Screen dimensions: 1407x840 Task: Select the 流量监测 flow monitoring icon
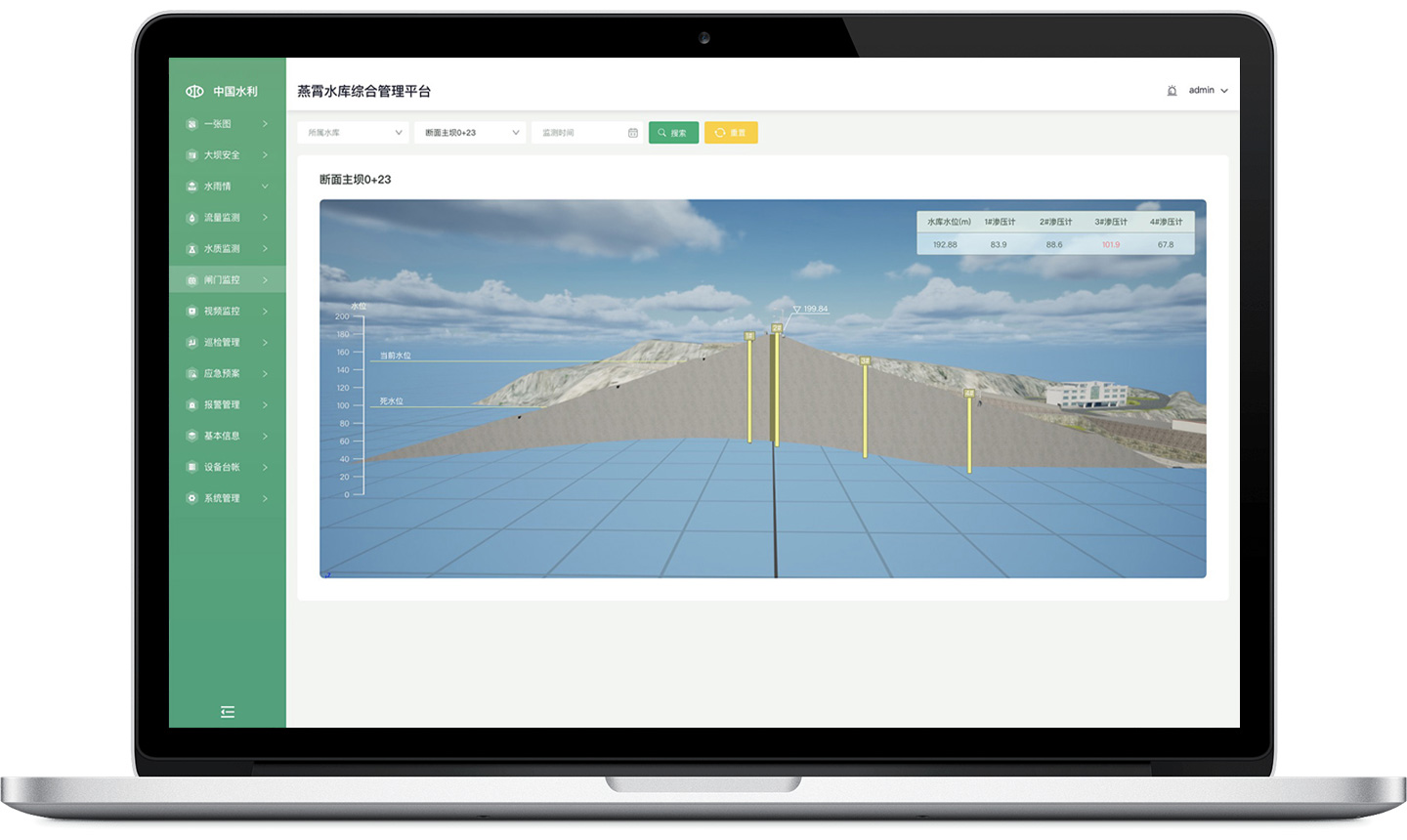click(x=192, y=217)
